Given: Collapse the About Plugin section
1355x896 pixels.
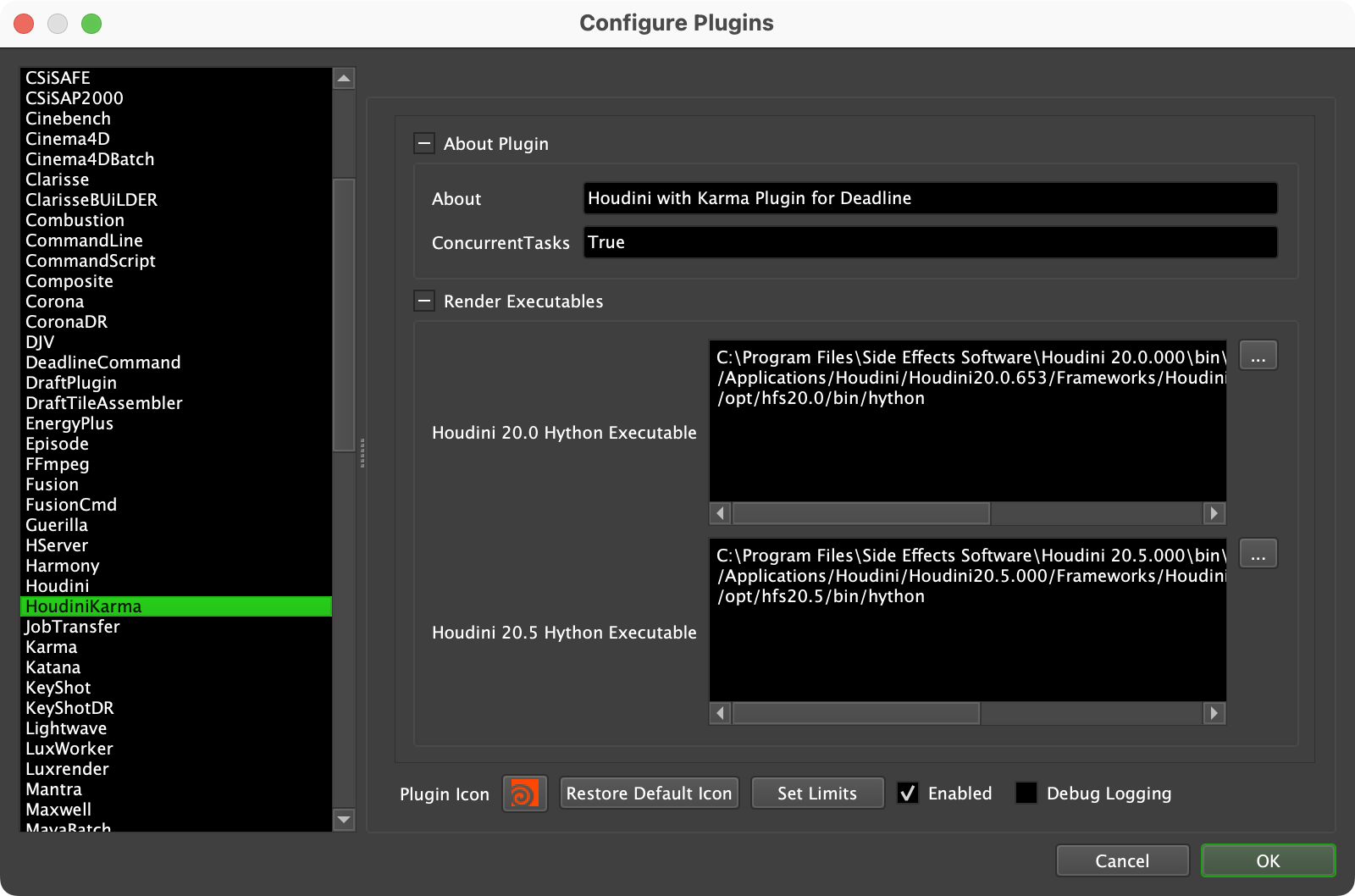Looking at the screenshot, I should [424, 143].
